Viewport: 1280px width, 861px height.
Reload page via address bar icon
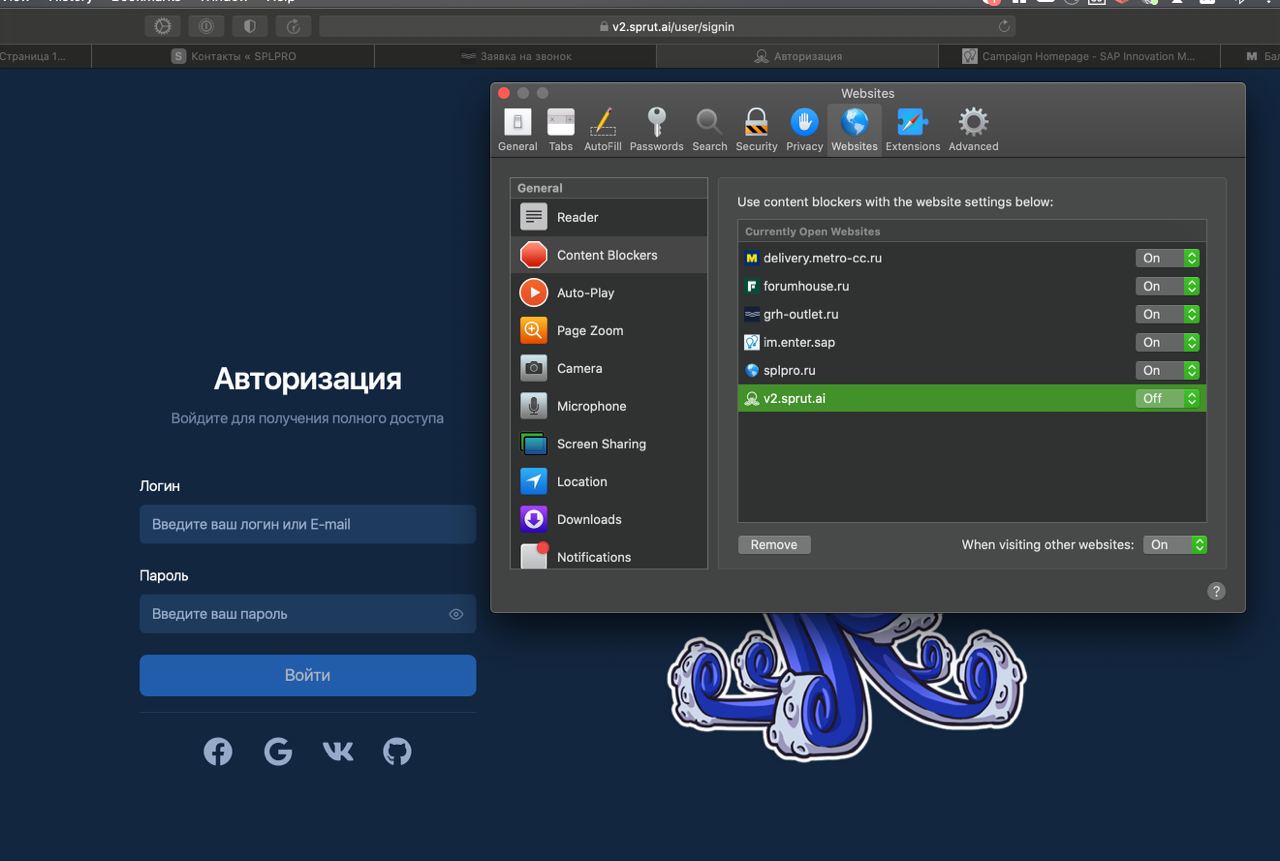point(1003,27)
